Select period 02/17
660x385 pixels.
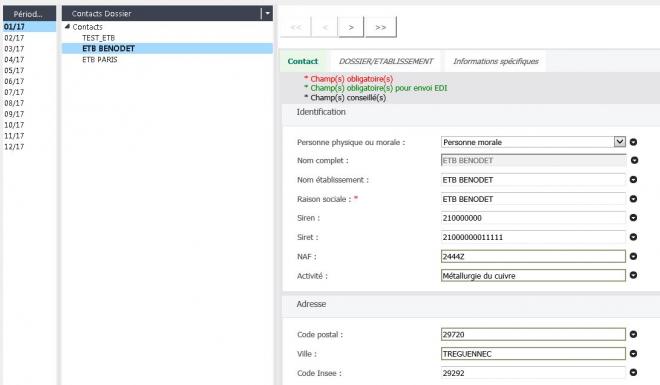pyautogui.click(x=14, y=38)
